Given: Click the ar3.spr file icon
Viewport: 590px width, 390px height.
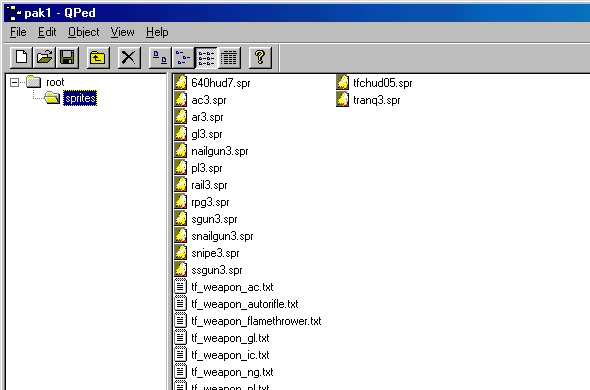Looking at the screenshot, I should coord(181,117).
